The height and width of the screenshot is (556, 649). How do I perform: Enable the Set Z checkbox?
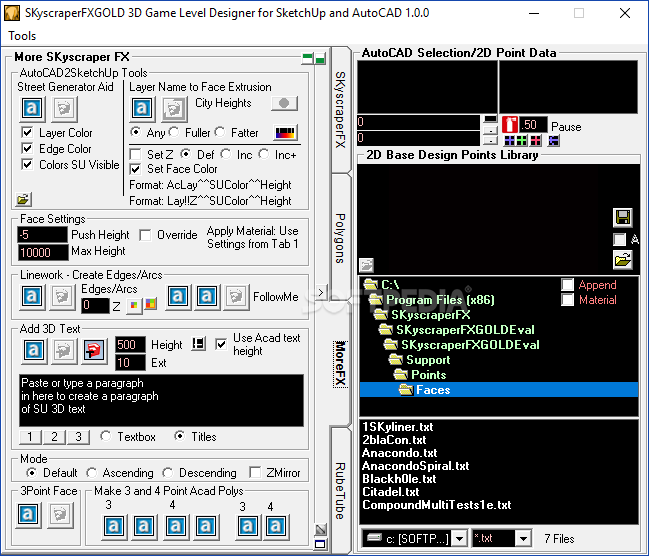pos(135,154)
